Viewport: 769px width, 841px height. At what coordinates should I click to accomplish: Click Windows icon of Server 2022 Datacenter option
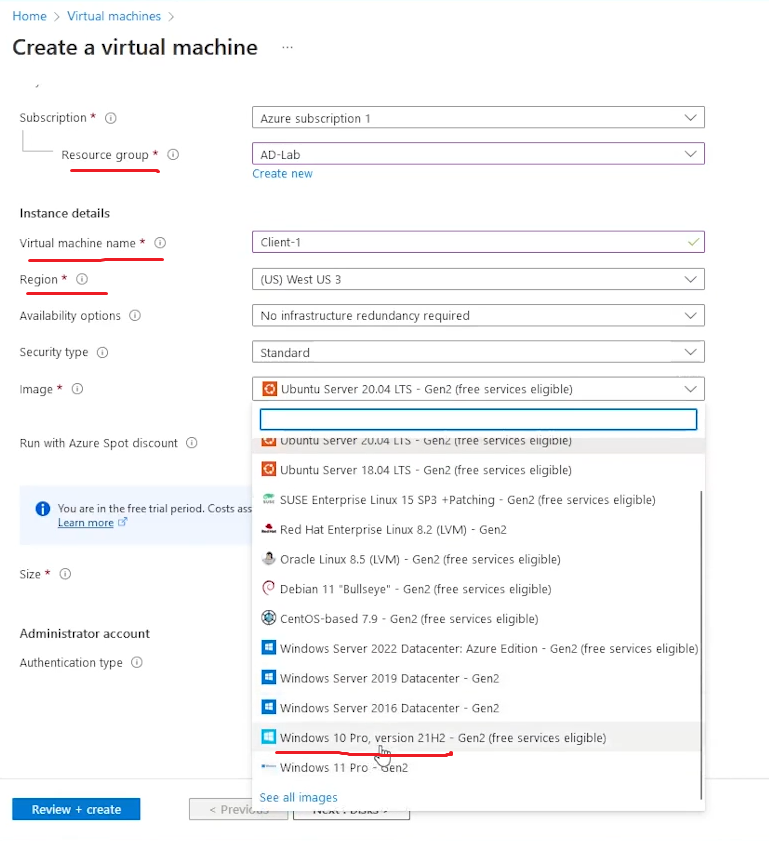click(x=269, y=648)
